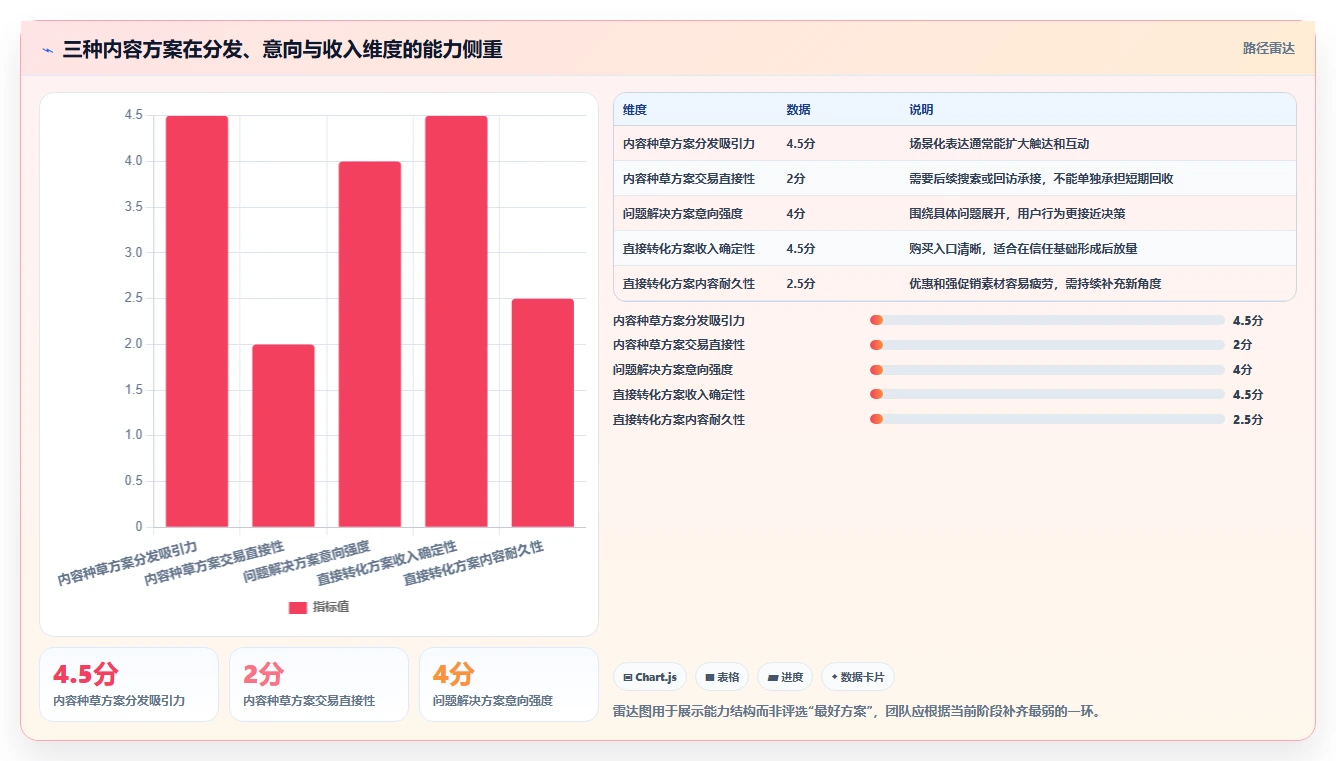Click x-axis label 直接转化方案内容耐久性
This screenshot has height=761, width=1336.
pyautogui.click(x=473, y=563)
